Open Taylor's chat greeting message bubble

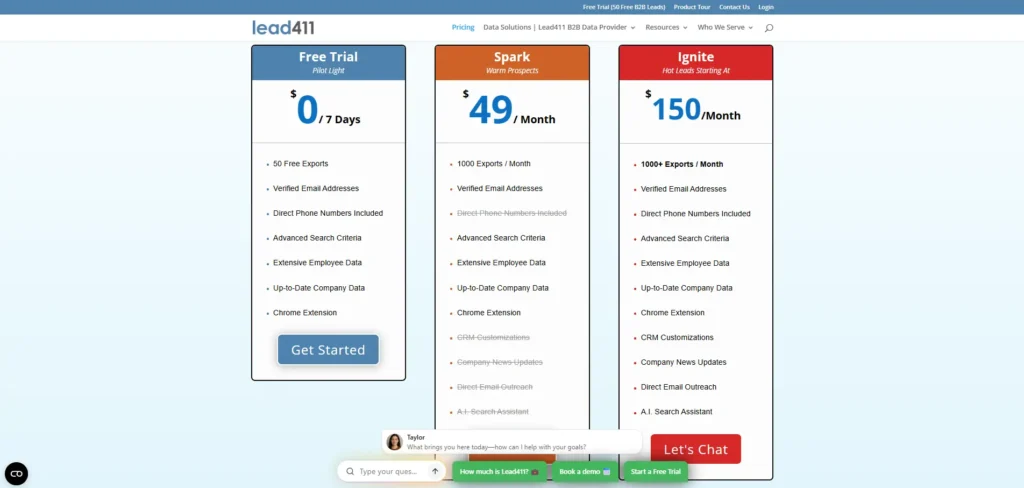click(x=512, y=442)
